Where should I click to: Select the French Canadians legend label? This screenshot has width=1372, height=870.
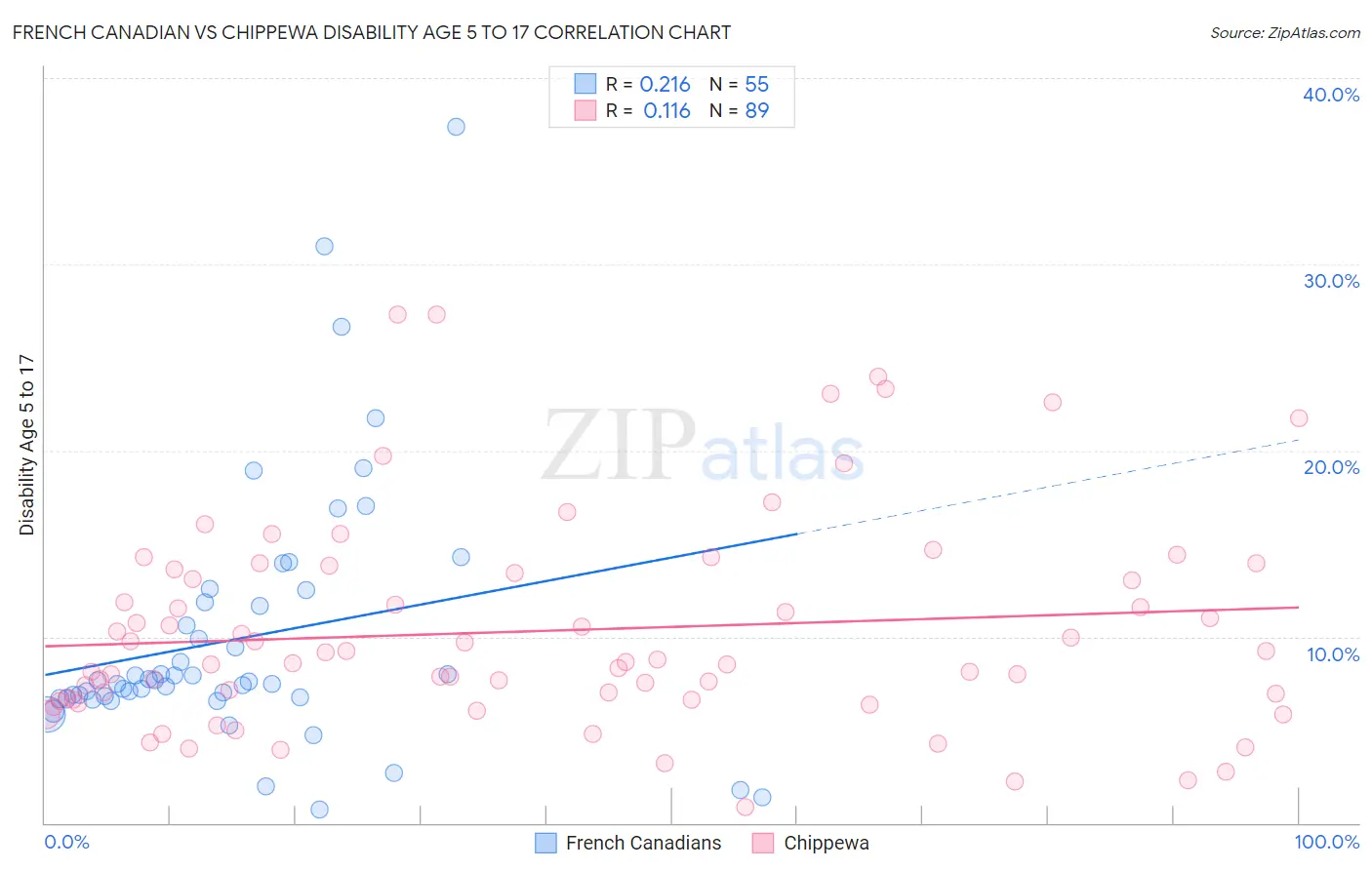tap(644, 843)
